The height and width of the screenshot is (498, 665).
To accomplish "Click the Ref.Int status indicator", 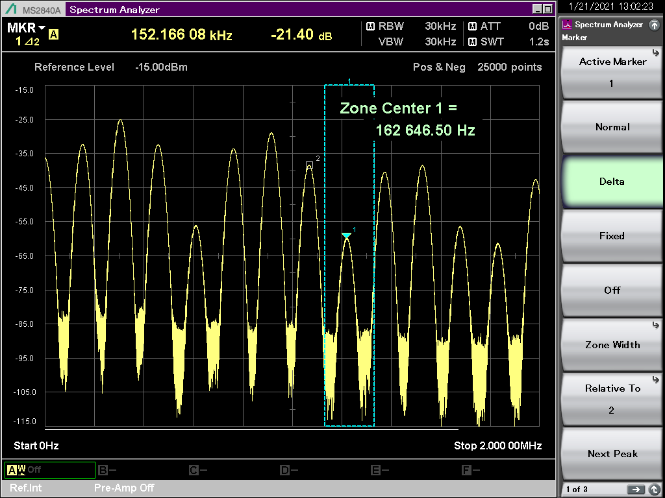I will 26,488.
